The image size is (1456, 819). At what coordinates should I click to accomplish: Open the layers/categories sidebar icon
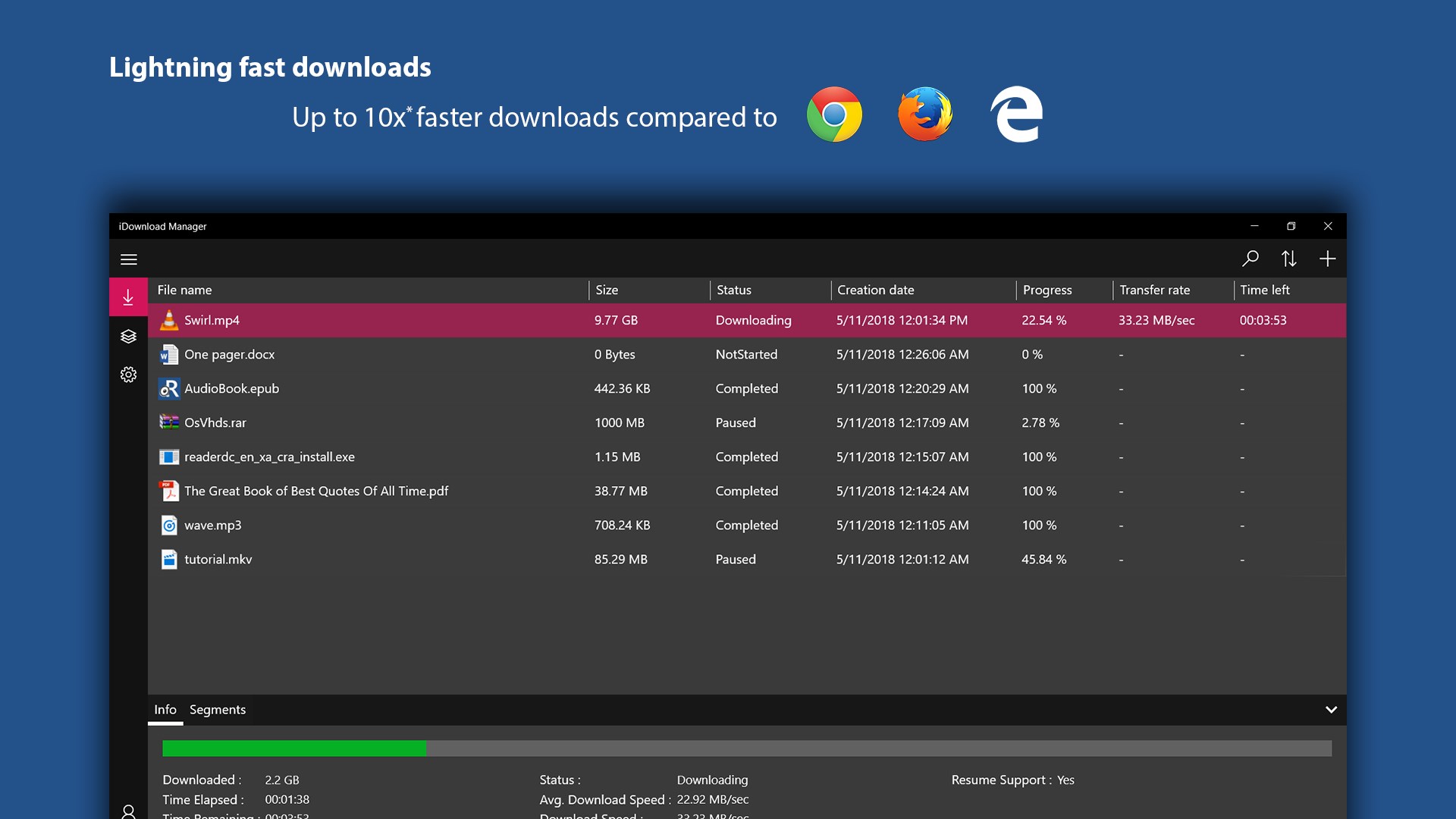pyautogui.click(x=128, y=336)
